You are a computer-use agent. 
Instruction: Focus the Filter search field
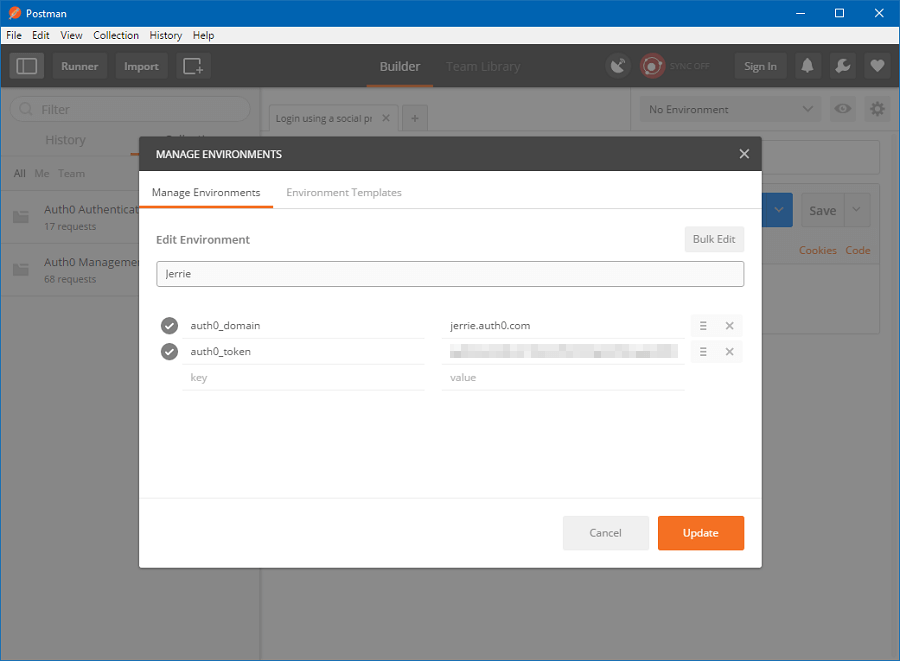(x=130, y=109)
